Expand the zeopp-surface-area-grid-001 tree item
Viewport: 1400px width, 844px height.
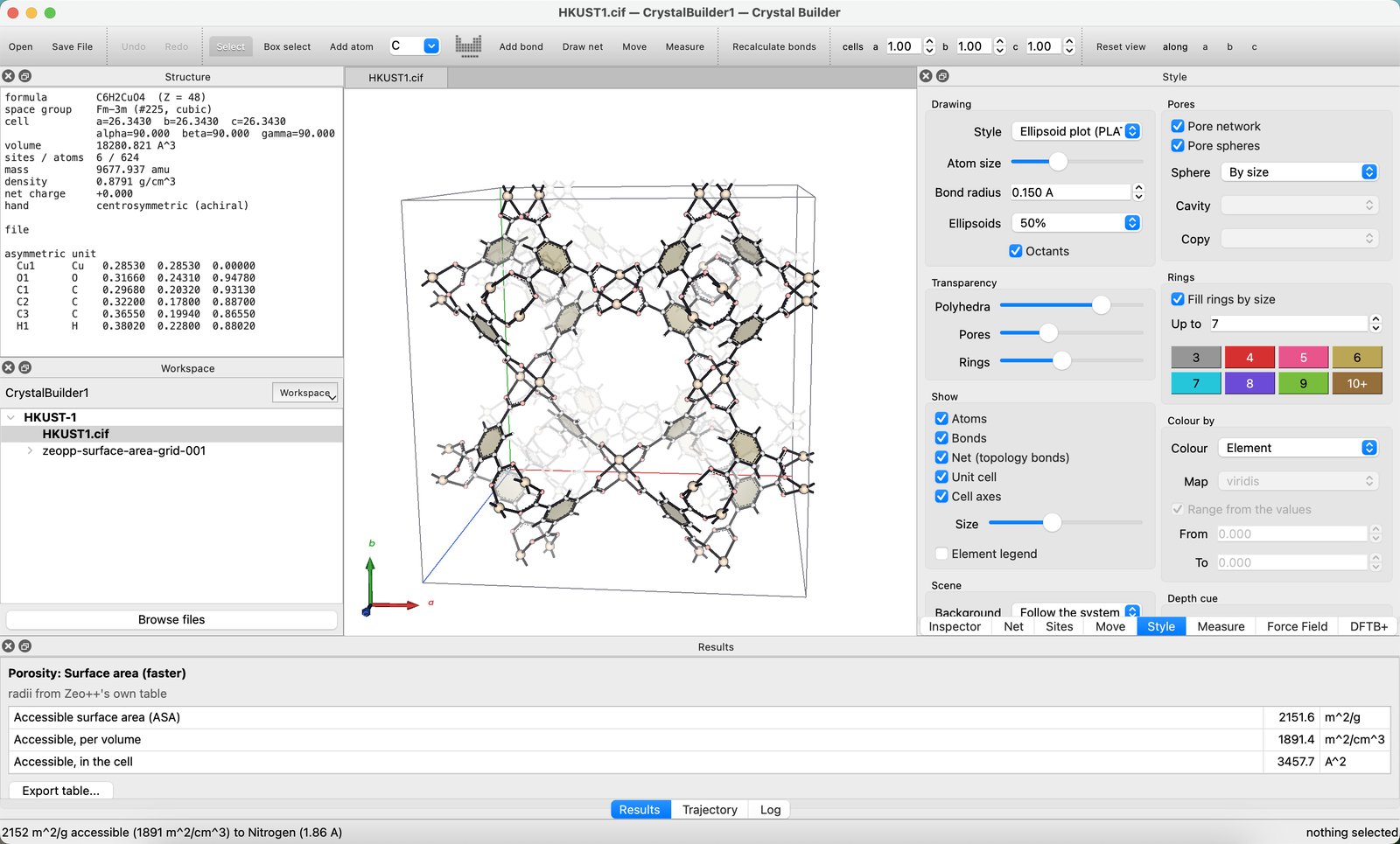[x=30, y=450]
